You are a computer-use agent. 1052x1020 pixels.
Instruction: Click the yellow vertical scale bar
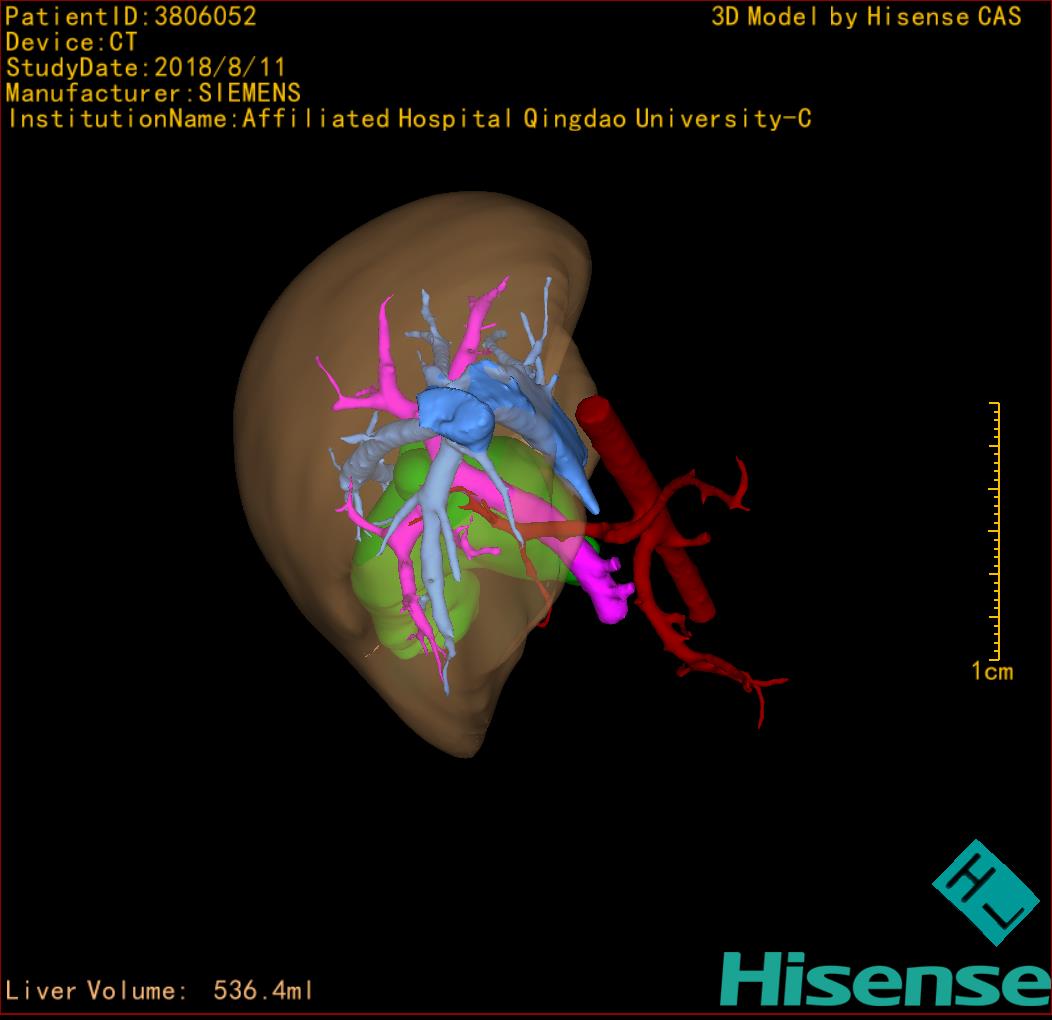point(995,530)
